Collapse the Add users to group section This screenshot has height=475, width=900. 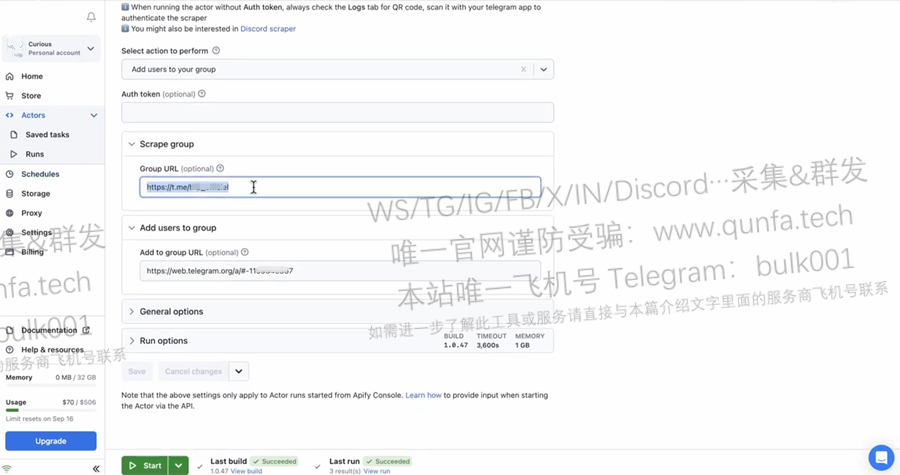pyautogui.click(x=131, y=228)
